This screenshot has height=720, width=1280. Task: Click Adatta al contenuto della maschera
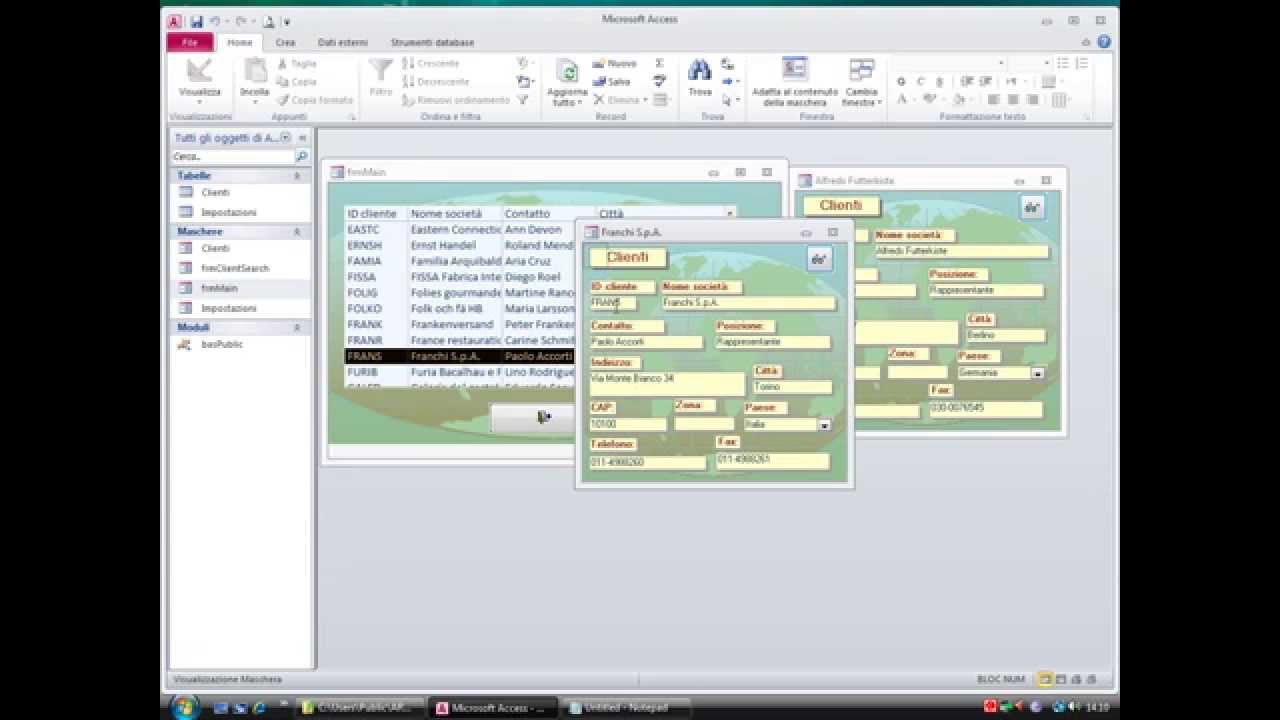(x=795, y=82)
